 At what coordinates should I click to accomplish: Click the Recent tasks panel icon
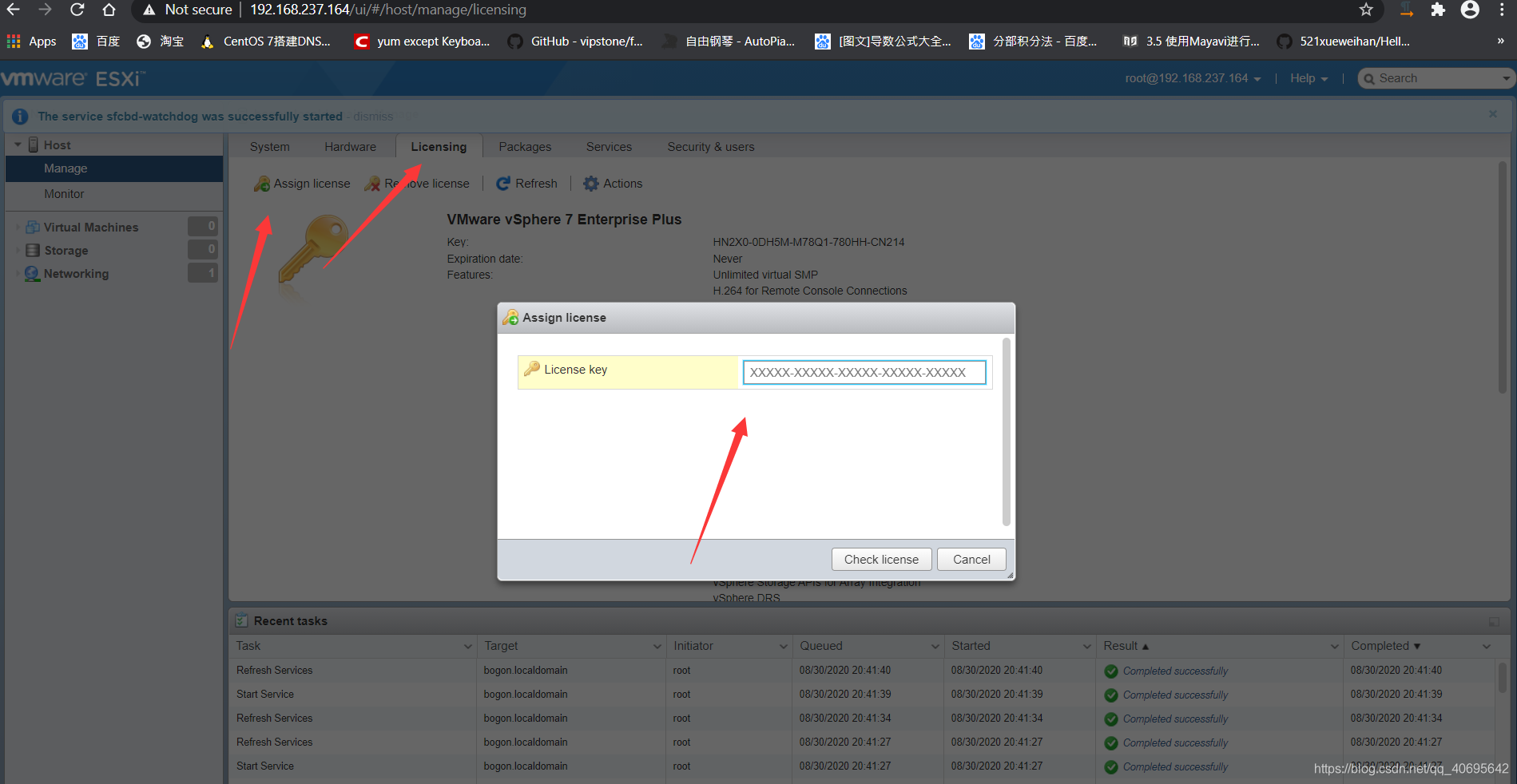tap(241, 620)
